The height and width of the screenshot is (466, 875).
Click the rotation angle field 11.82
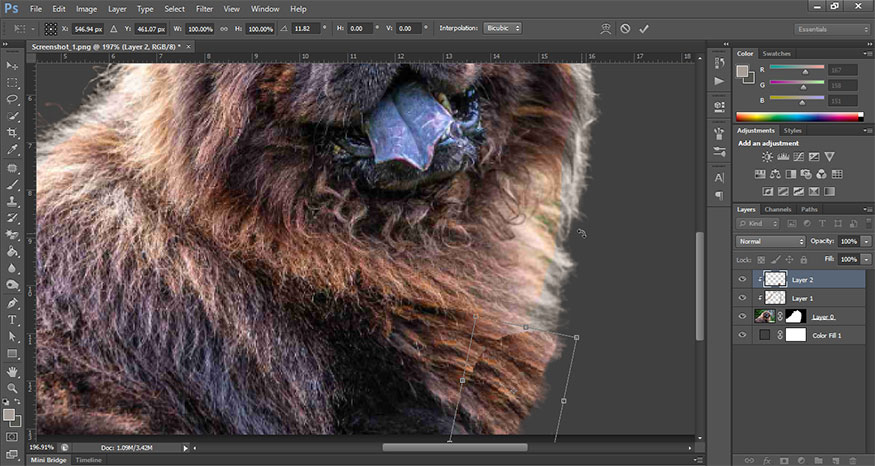click(306, 28)
